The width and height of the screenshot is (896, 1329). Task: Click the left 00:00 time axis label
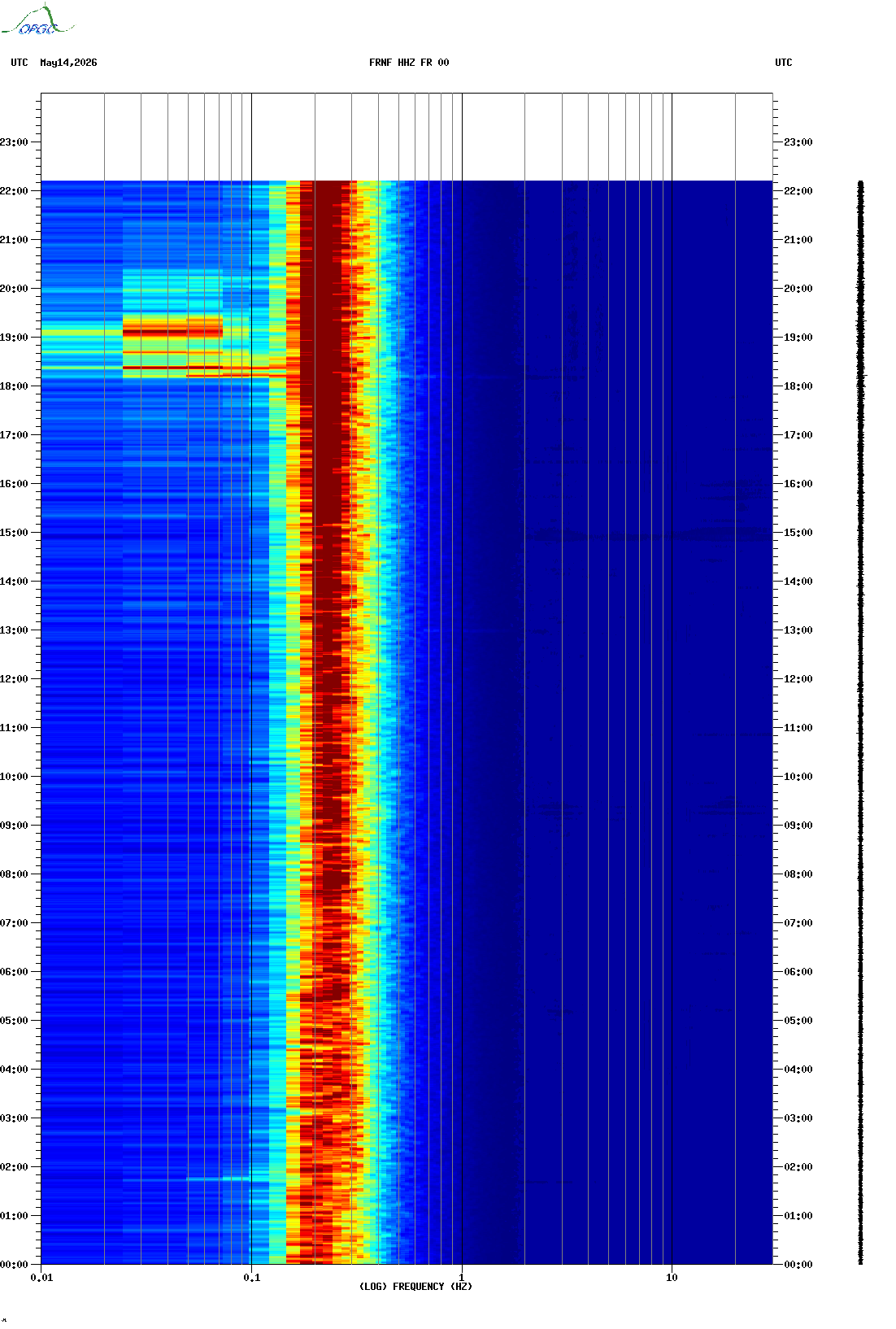(x=14, y=1265)
